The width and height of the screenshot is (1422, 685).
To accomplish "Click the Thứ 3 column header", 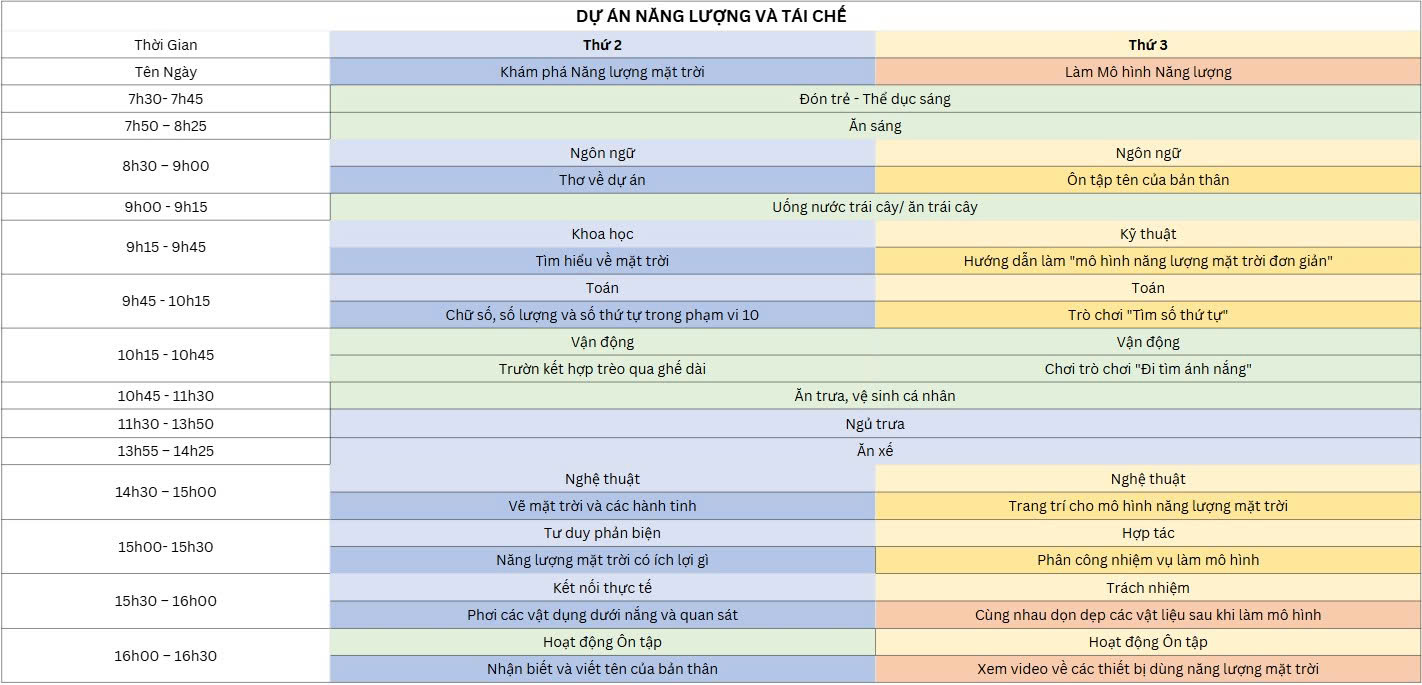I will click(1148, 45).
